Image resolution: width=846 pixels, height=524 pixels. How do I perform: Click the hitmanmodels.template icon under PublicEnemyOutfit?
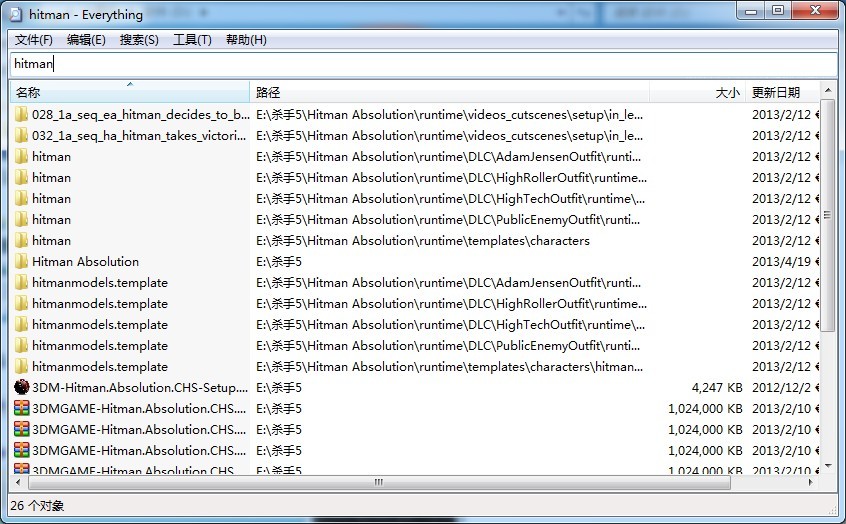(x=22, y=345)
